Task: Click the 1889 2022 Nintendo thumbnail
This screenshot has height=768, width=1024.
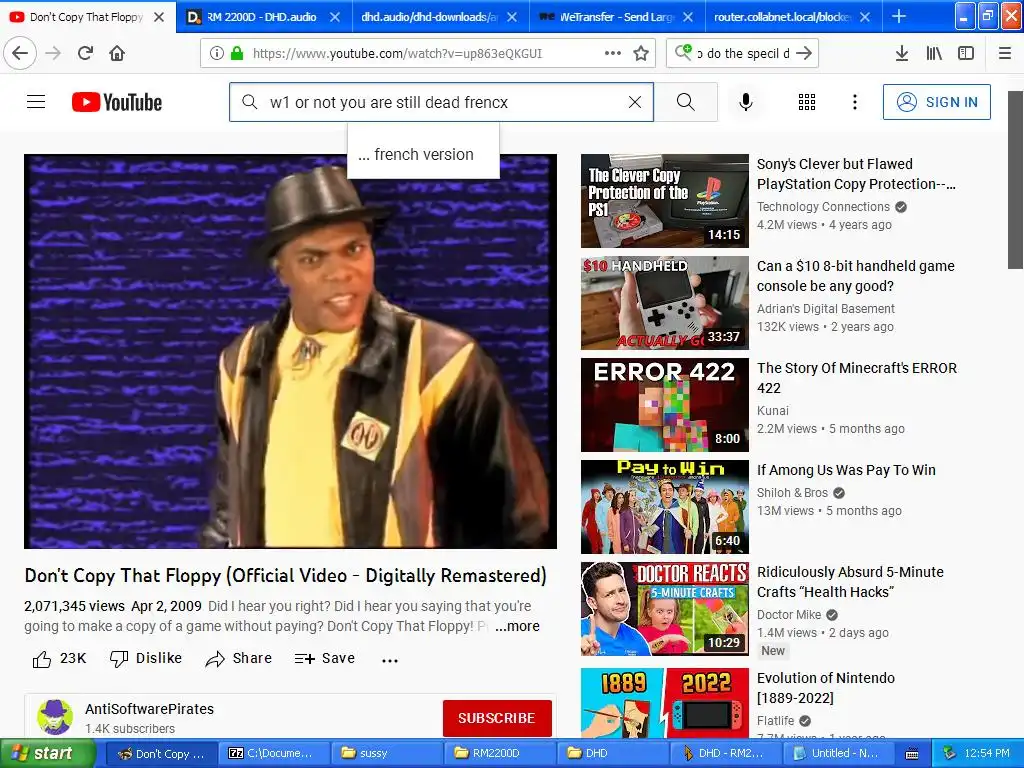Action: coord(665,703)
